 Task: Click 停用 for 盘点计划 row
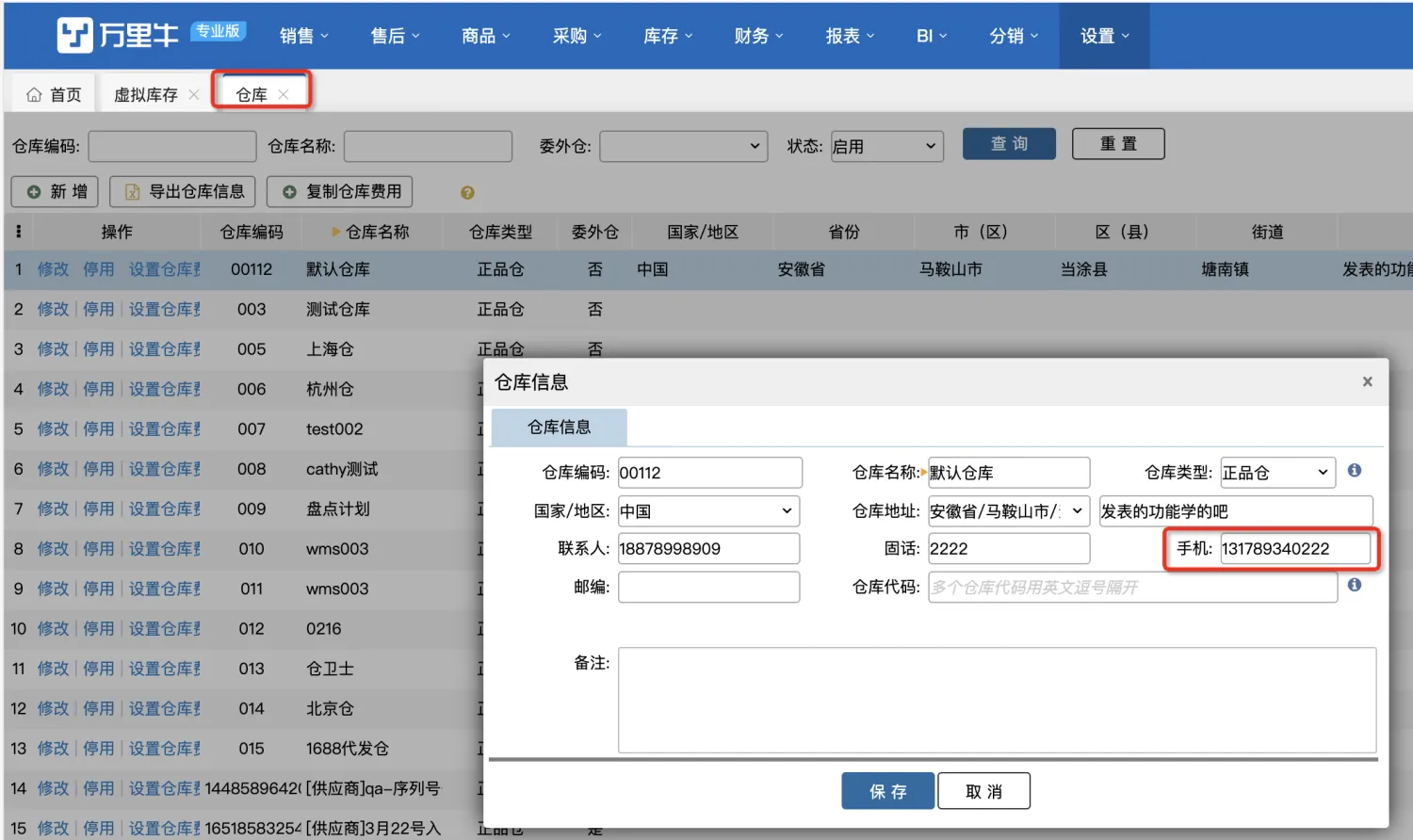click(98, 509)
